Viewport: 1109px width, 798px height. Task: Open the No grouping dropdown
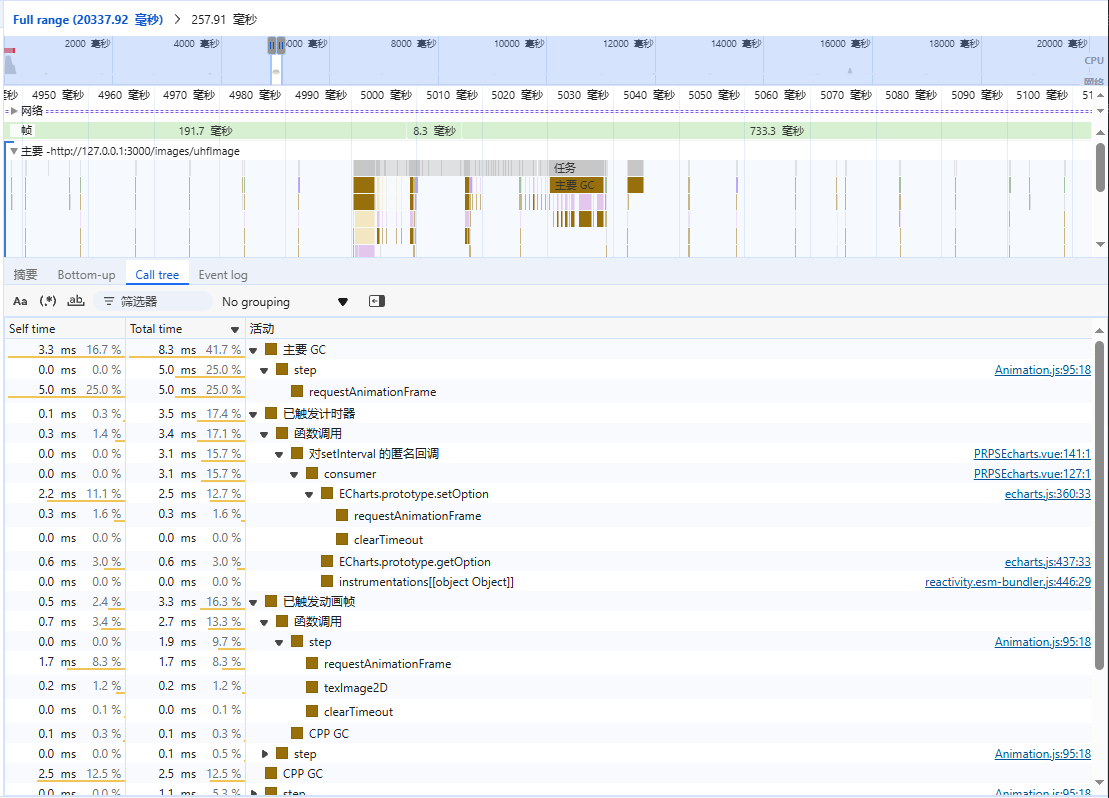285,301
